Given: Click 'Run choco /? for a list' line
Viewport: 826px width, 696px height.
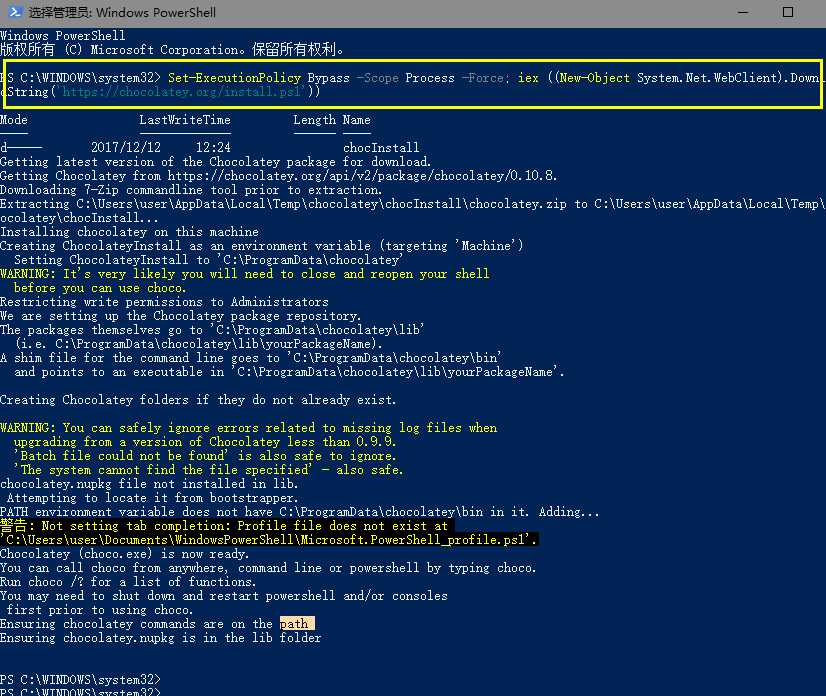Looking at the screenshot, I should [x=128, y=582].
